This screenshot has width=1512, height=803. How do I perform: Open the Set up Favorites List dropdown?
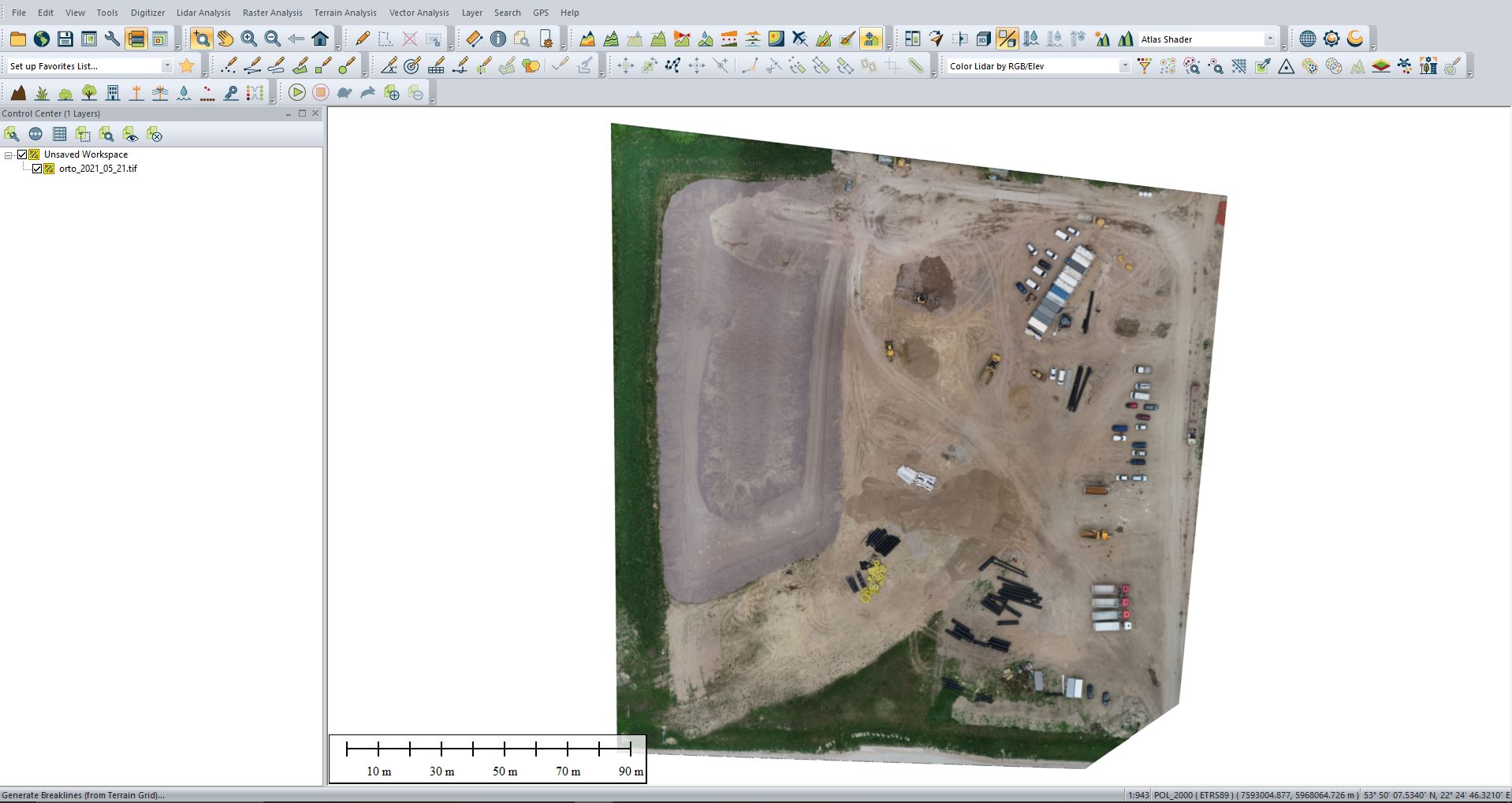coord(166,66)
